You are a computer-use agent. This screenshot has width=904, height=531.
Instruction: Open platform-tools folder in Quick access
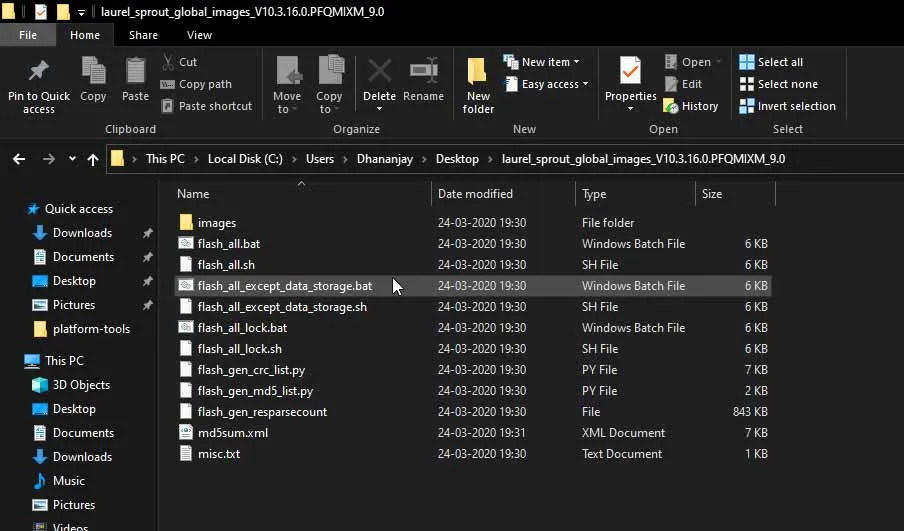point(91,329)
